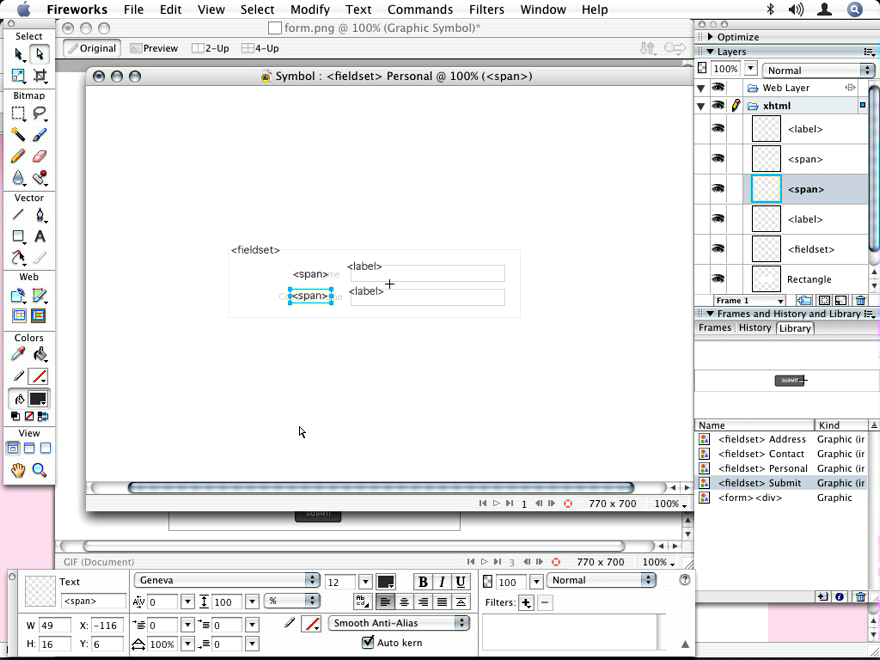Hide the Web Layer eye icon
The height and width of the screenshot is (660, 880).
click(718, 88)
